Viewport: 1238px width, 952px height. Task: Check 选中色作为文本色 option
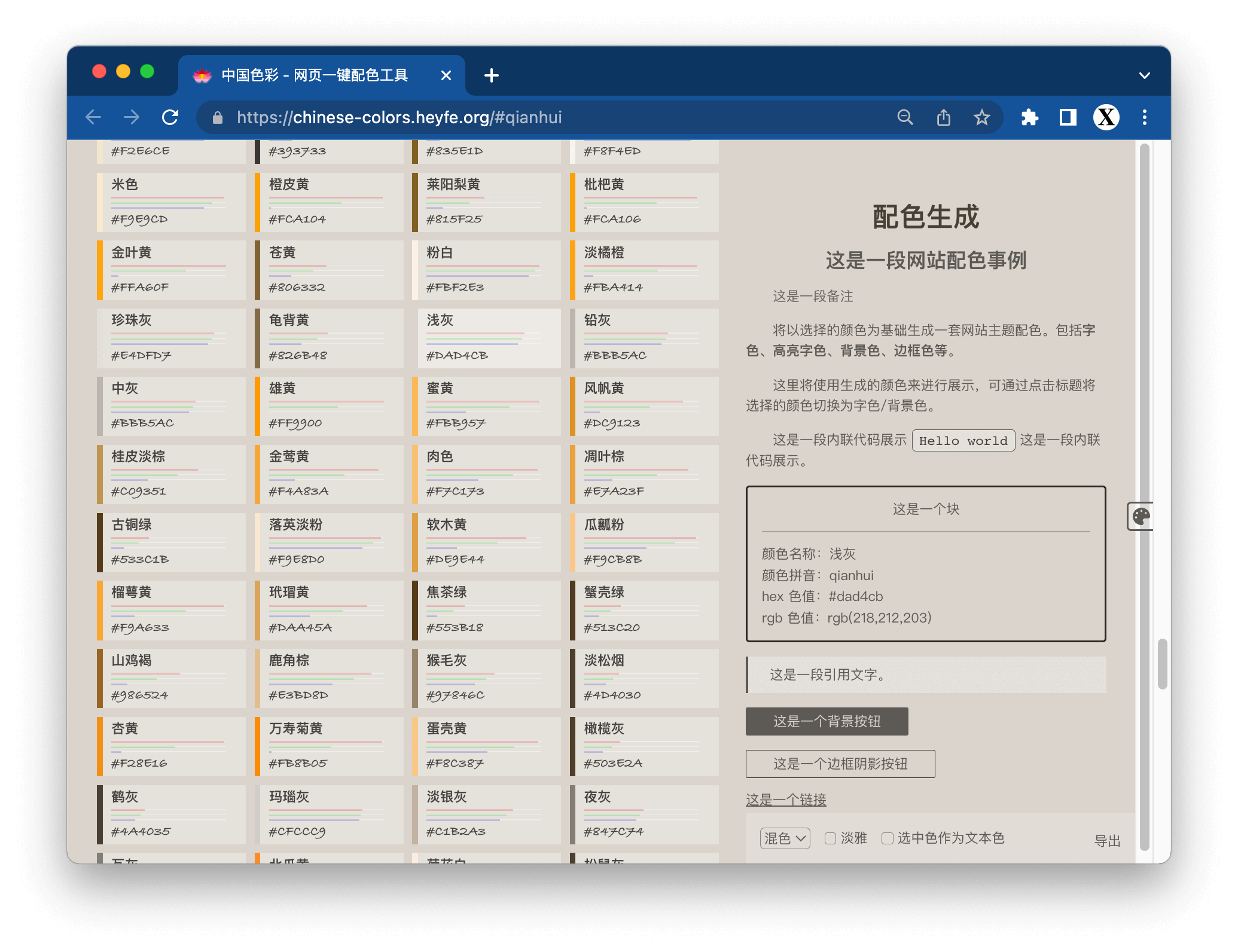click(888, 838)
